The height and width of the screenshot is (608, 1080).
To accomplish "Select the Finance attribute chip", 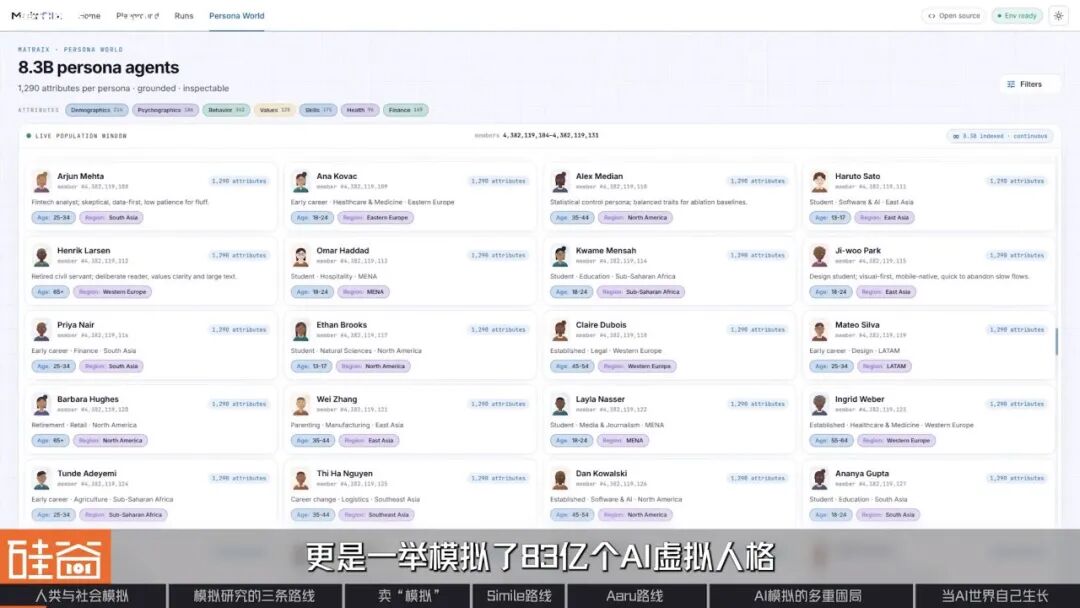I will pyautogui.click(x=405, y=110).
